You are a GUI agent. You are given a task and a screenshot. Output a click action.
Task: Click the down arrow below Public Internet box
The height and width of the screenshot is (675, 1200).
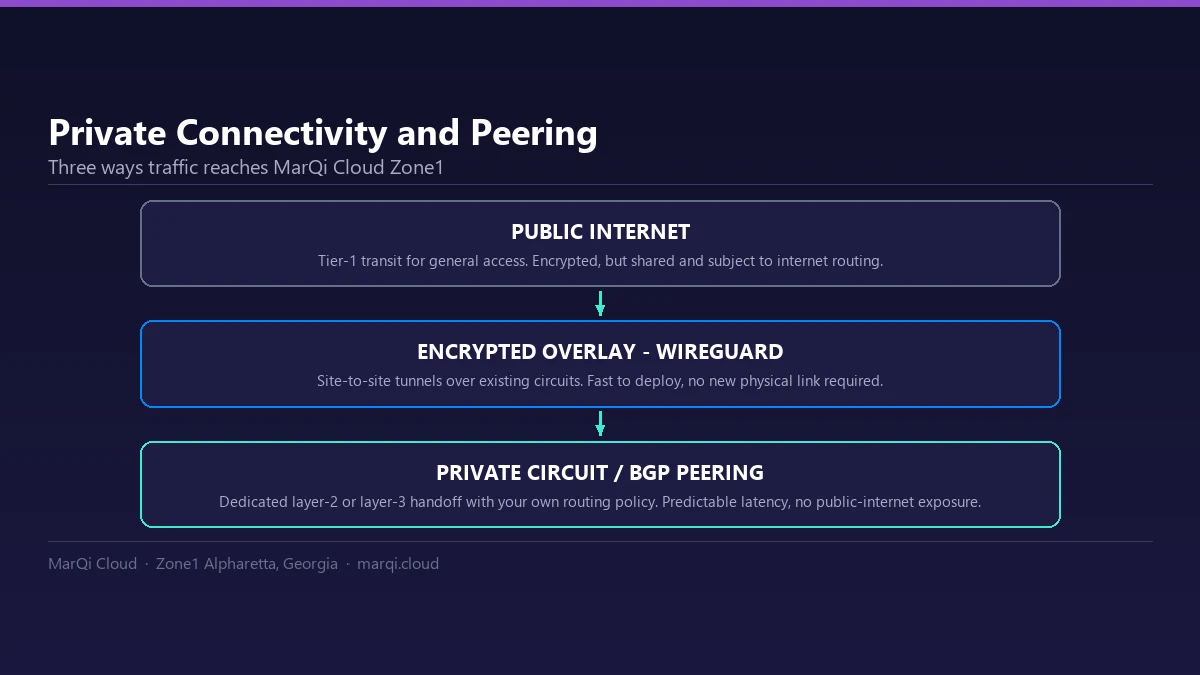pyautogui.click(x=600, y=303)
